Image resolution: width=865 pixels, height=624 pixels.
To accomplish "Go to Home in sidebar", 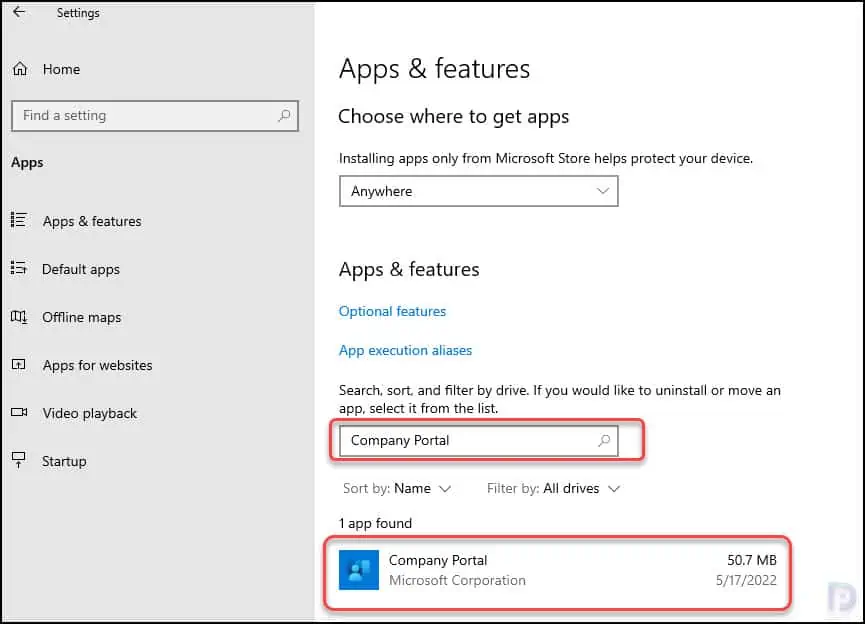I will (x=61, y=69).
